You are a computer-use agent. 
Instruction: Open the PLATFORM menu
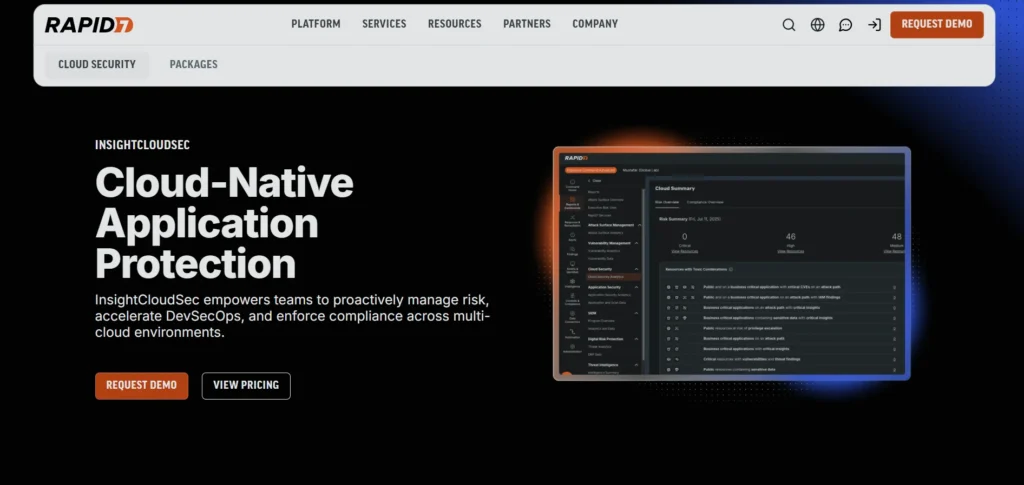click(315, 24)
